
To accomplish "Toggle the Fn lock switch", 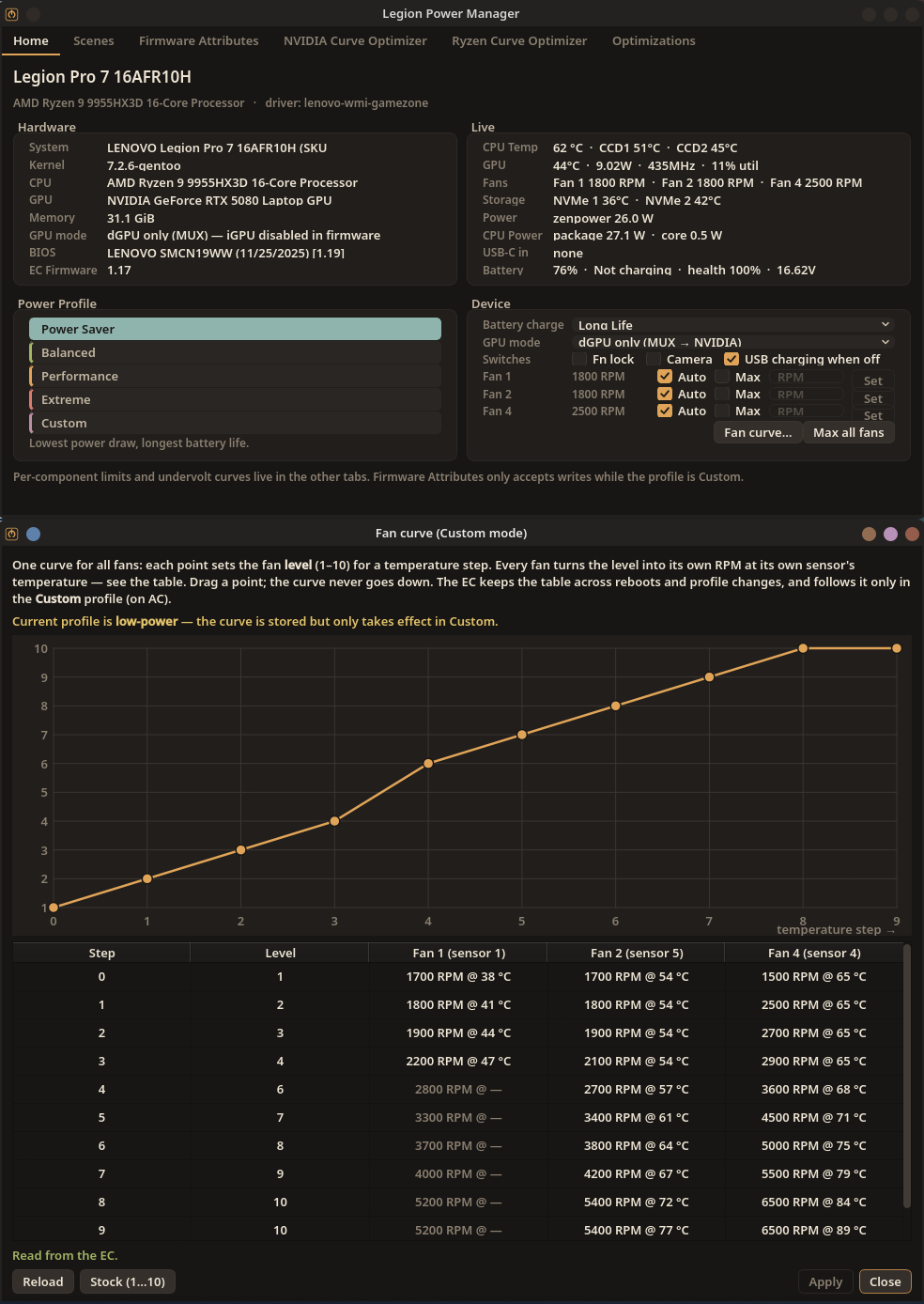I will (579, 359).
